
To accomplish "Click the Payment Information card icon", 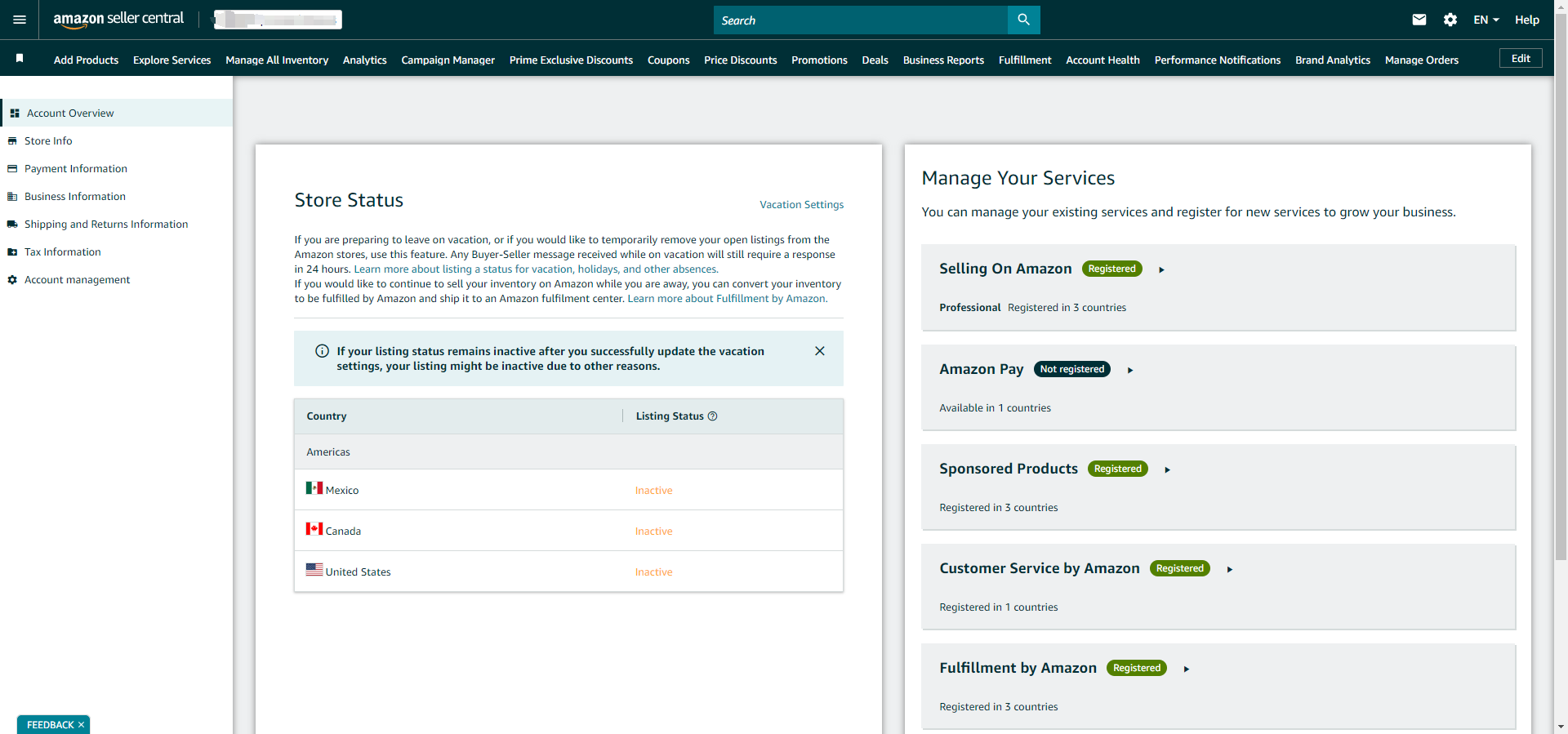I will tap(12, 169).
